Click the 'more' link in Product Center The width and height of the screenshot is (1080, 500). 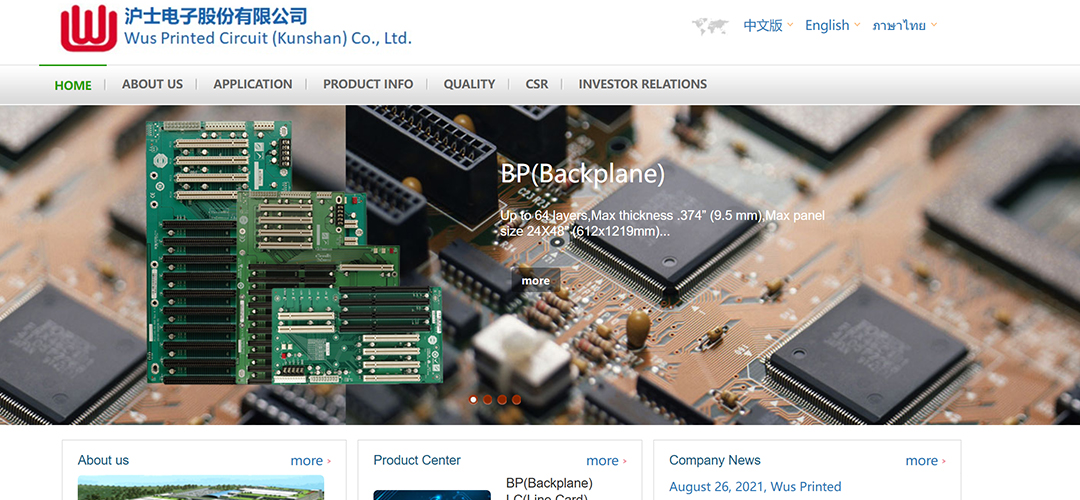coord(606,461)
